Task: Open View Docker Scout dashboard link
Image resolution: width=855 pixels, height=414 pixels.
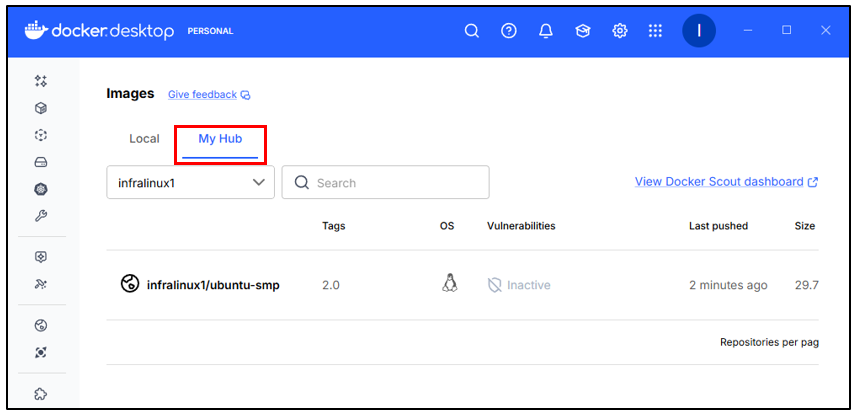Action: [x=726, y=182]
